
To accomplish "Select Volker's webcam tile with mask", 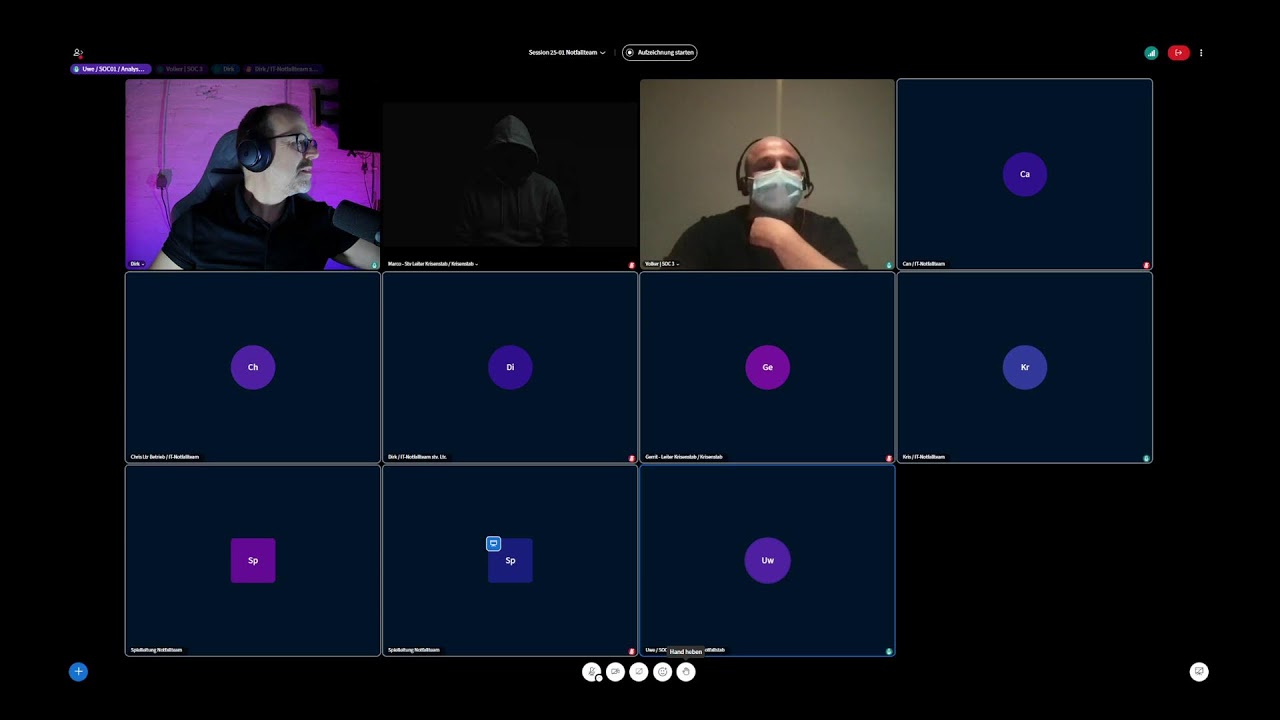I will (767, 174).
